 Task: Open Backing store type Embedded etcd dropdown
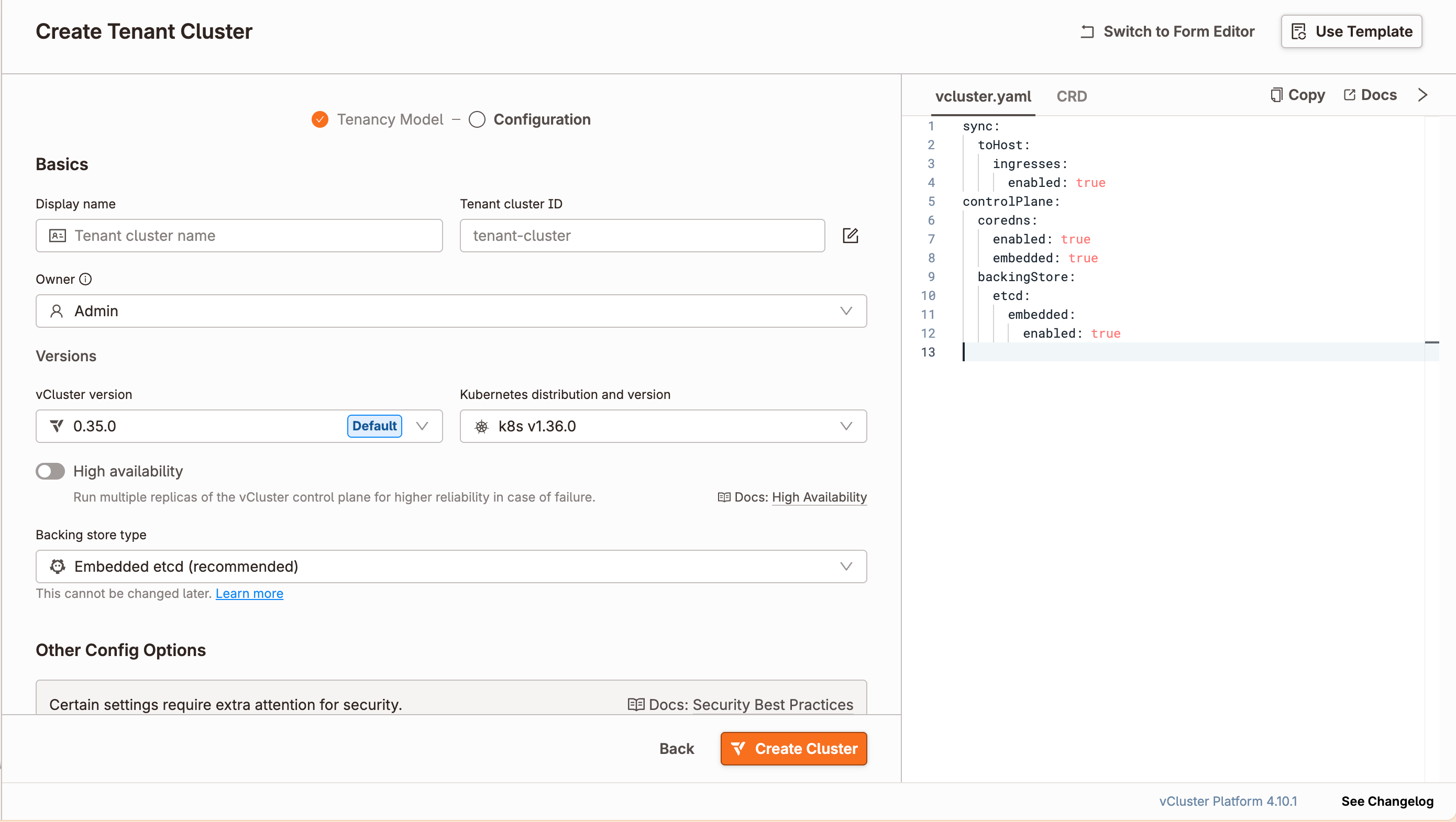pos(451,566)
